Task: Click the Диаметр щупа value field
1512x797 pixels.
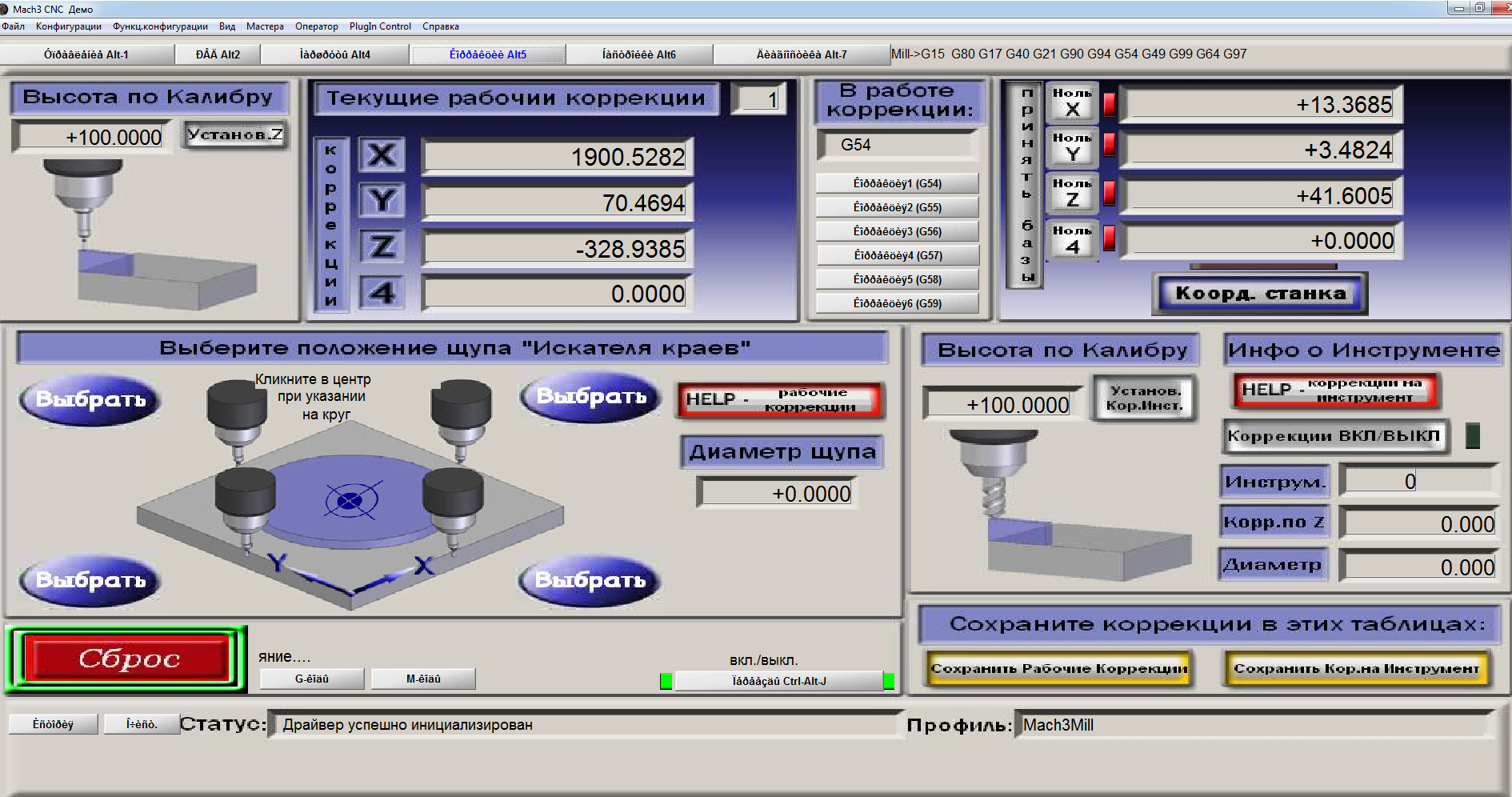Action: click(x=777, y=493)
